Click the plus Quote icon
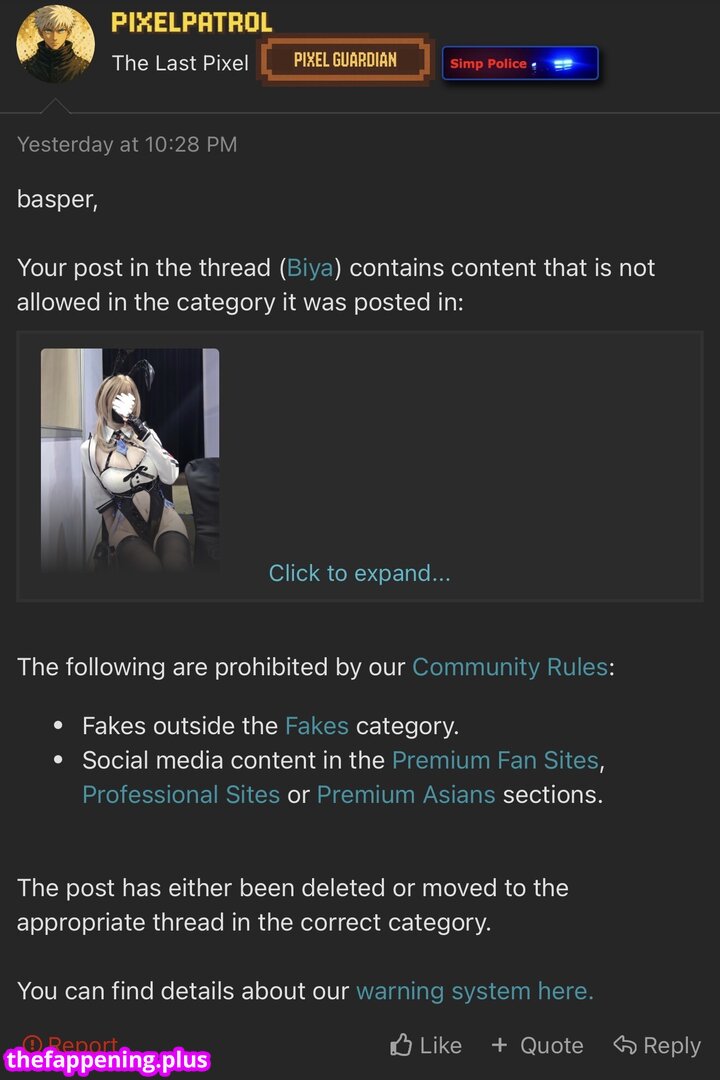This screenshot has width=720, height=1080. pyautogui.click(x=500, y=1045)
